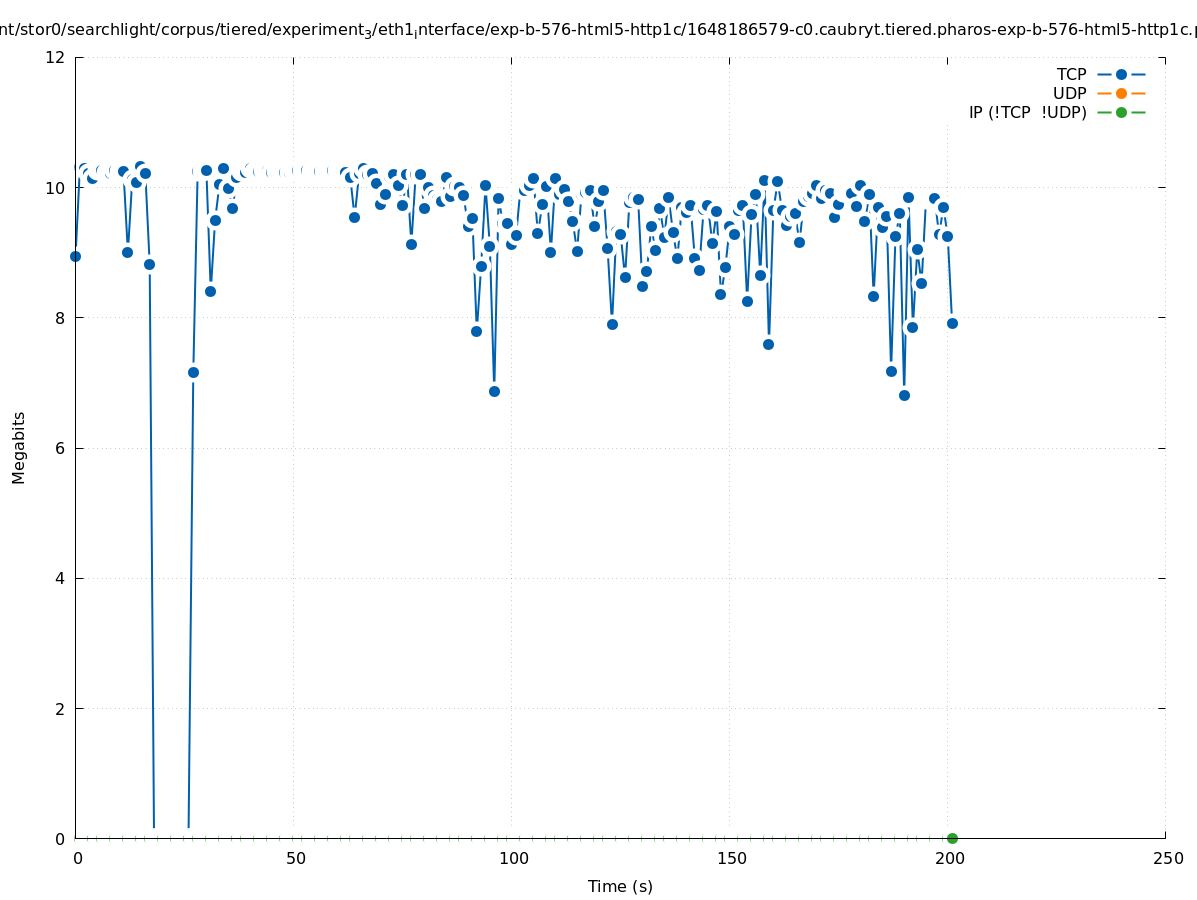Screen dimensions: 1197x900
Task: Click the 250 tick label on the x-axis
Action: coord(1167,858)
